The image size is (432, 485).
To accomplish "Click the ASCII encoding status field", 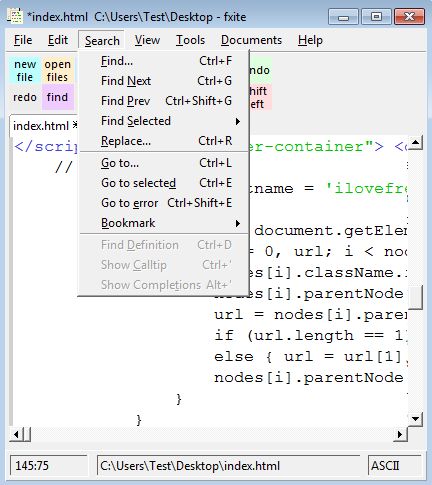I will click(394, 465).
